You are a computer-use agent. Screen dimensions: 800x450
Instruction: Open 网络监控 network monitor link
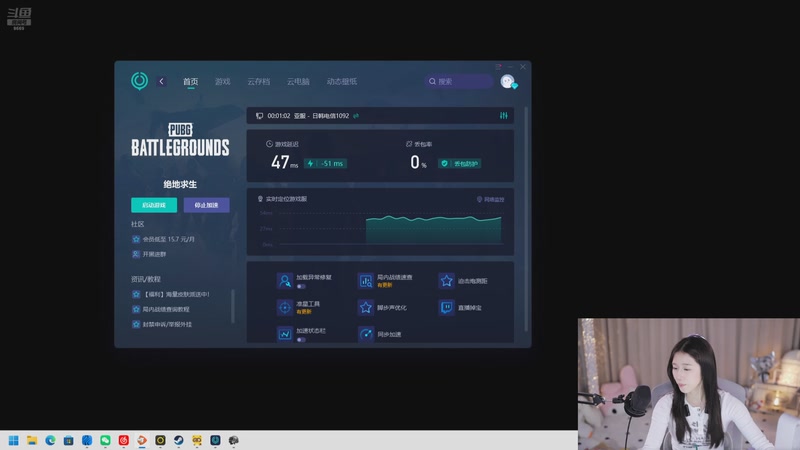(490, 199)
